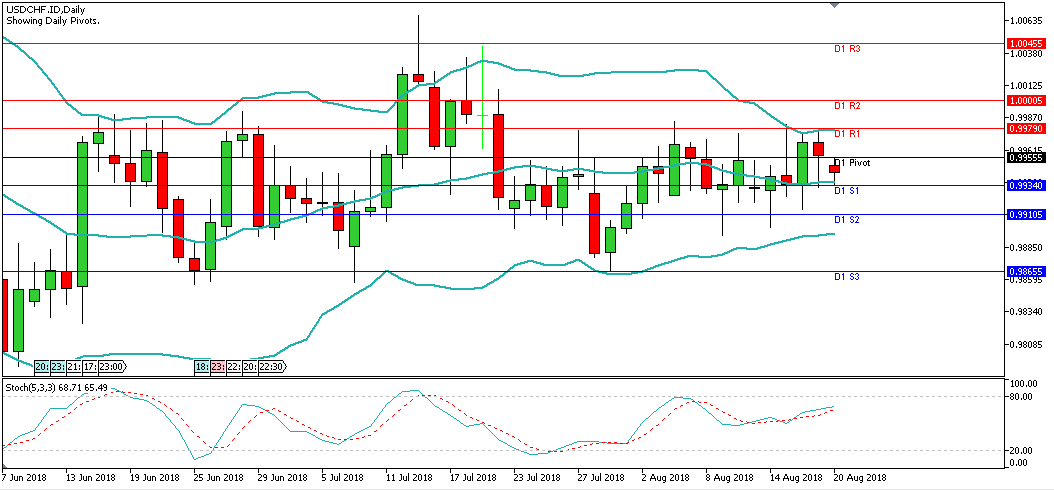Click the blue 20: event flag

42,367
